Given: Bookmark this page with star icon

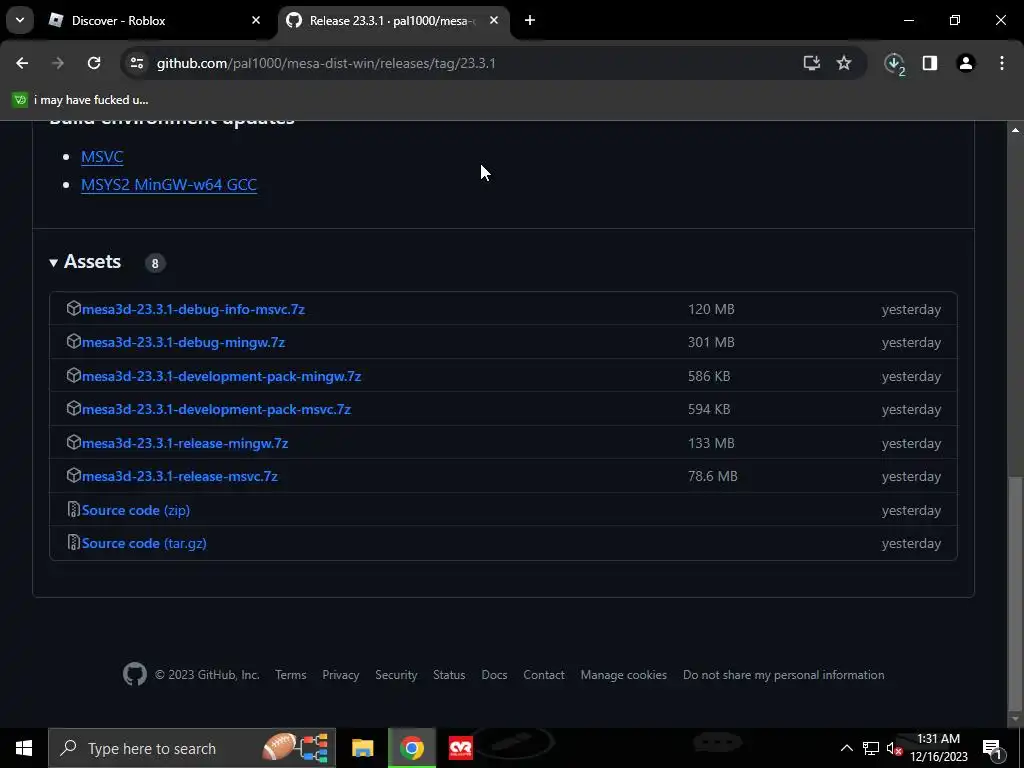Looking at the screenshot, I should point(844,63).
